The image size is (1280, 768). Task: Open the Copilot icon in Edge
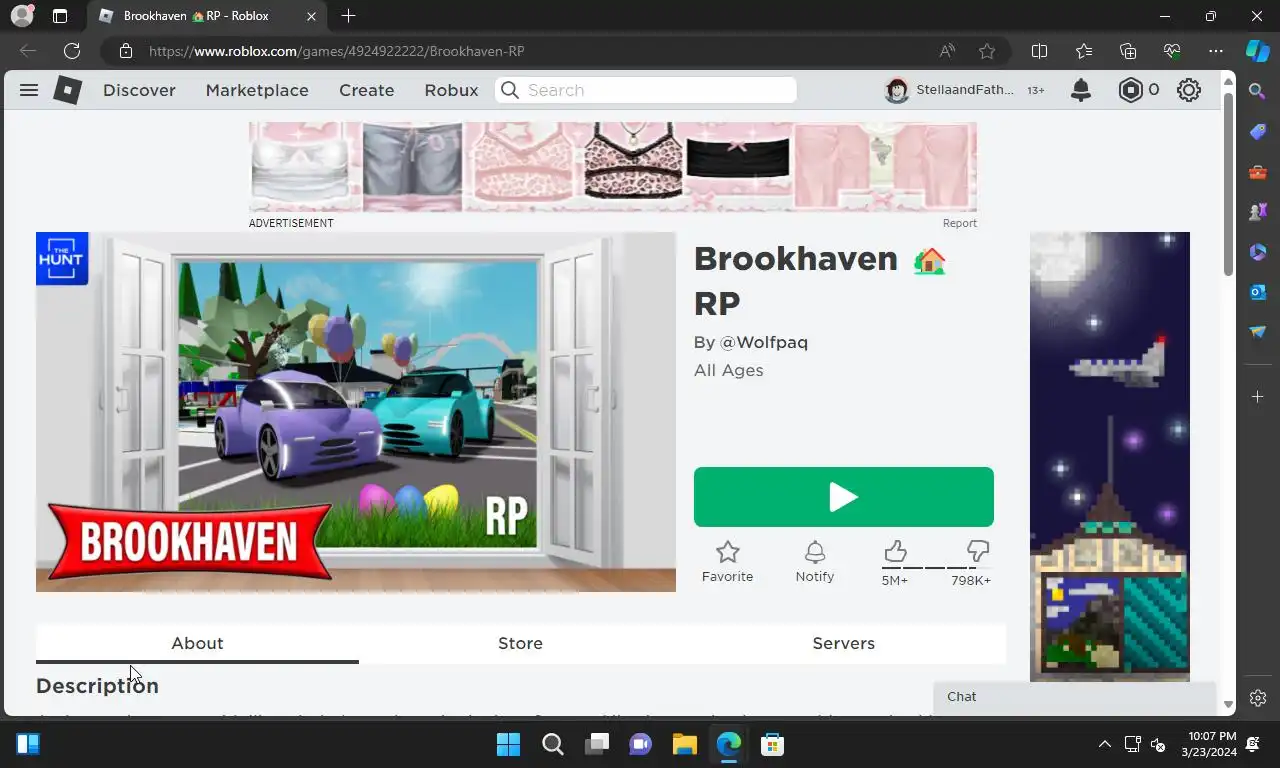(1258, 51)
